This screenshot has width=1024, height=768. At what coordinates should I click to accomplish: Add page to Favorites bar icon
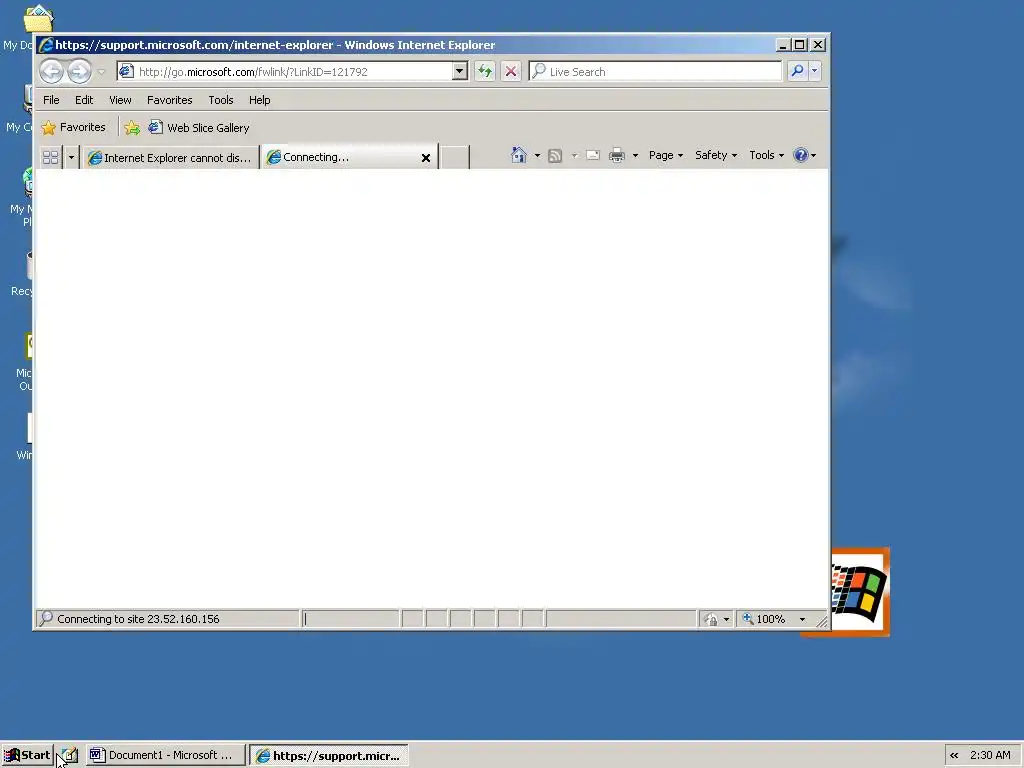coord(132,127)
